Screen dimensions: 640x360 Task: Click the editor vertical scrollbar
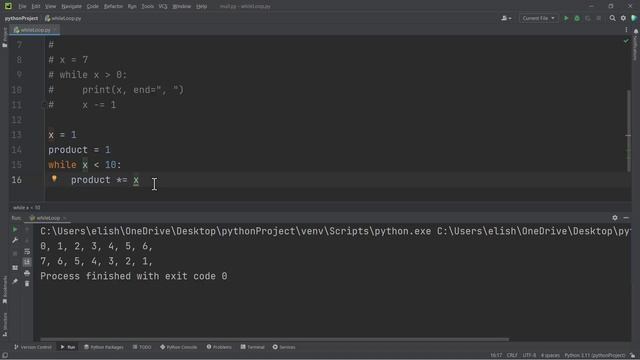(x=629, y=131)
